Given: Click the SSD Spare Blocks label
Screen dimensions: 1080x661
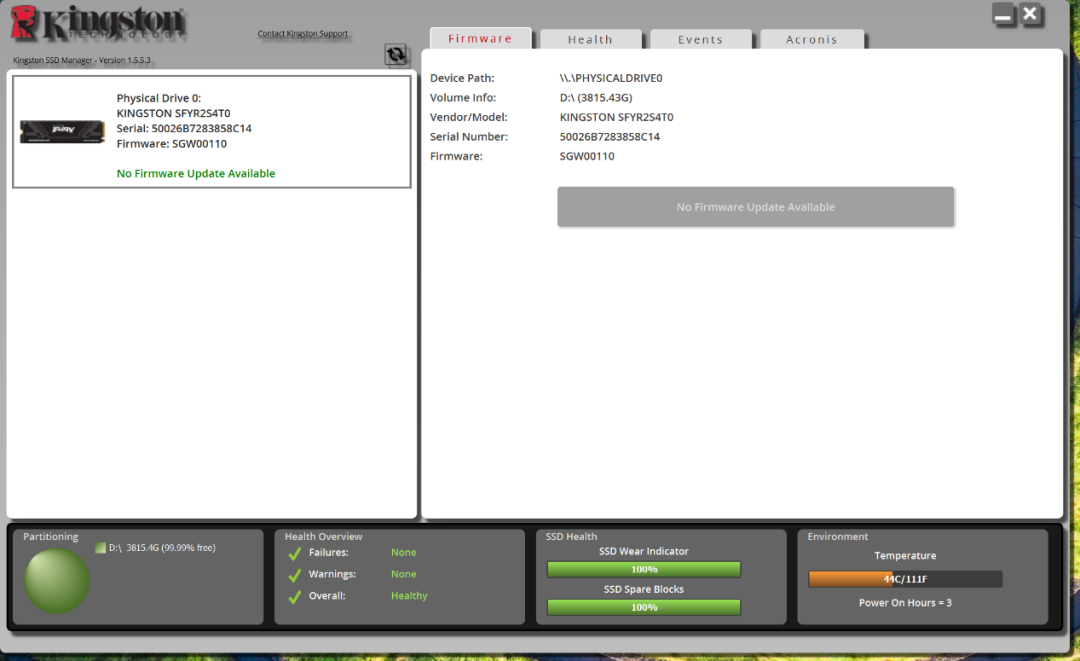Looking at the screenshot, I should 643,589.
